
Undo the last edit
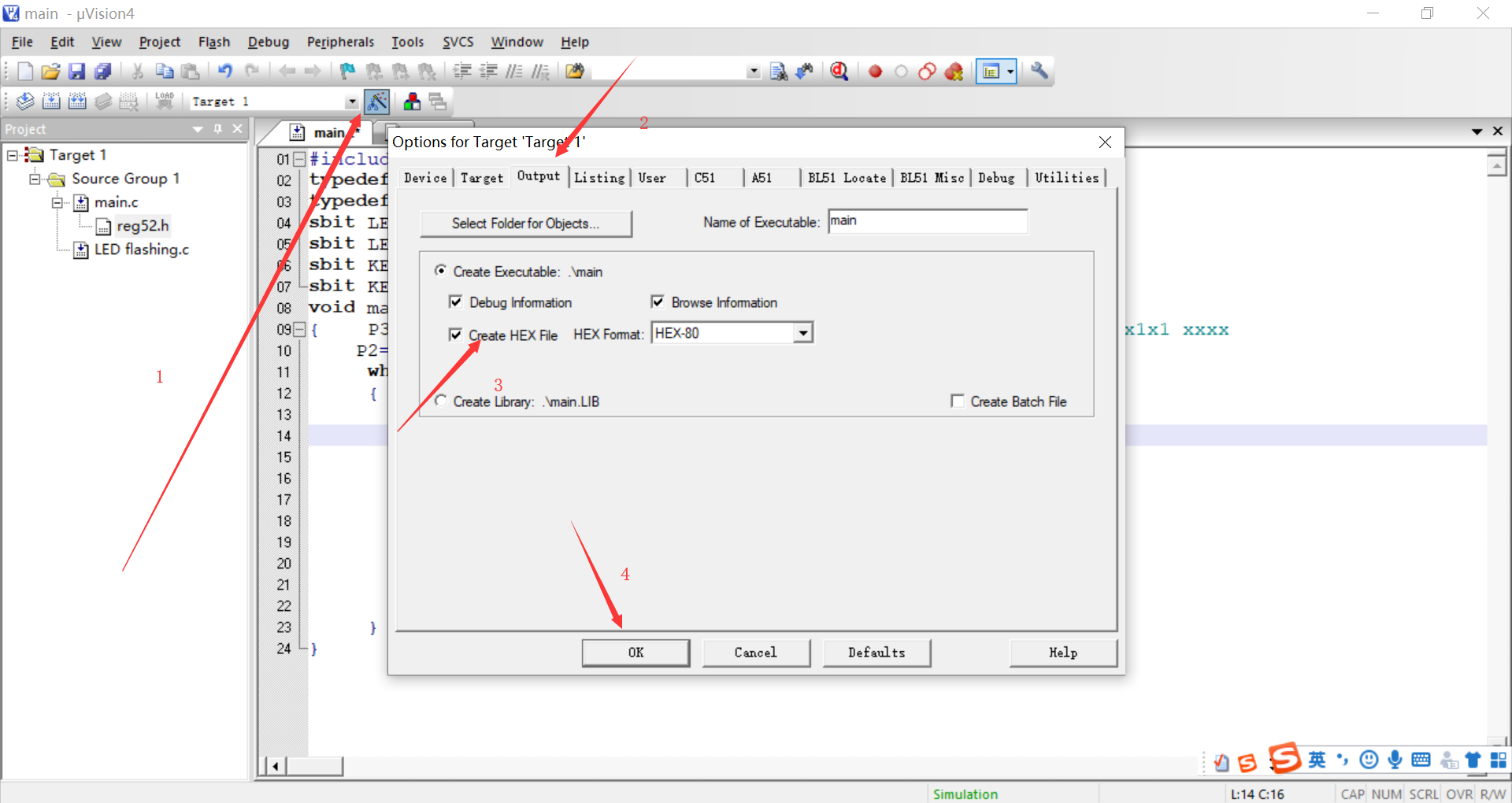225,72
